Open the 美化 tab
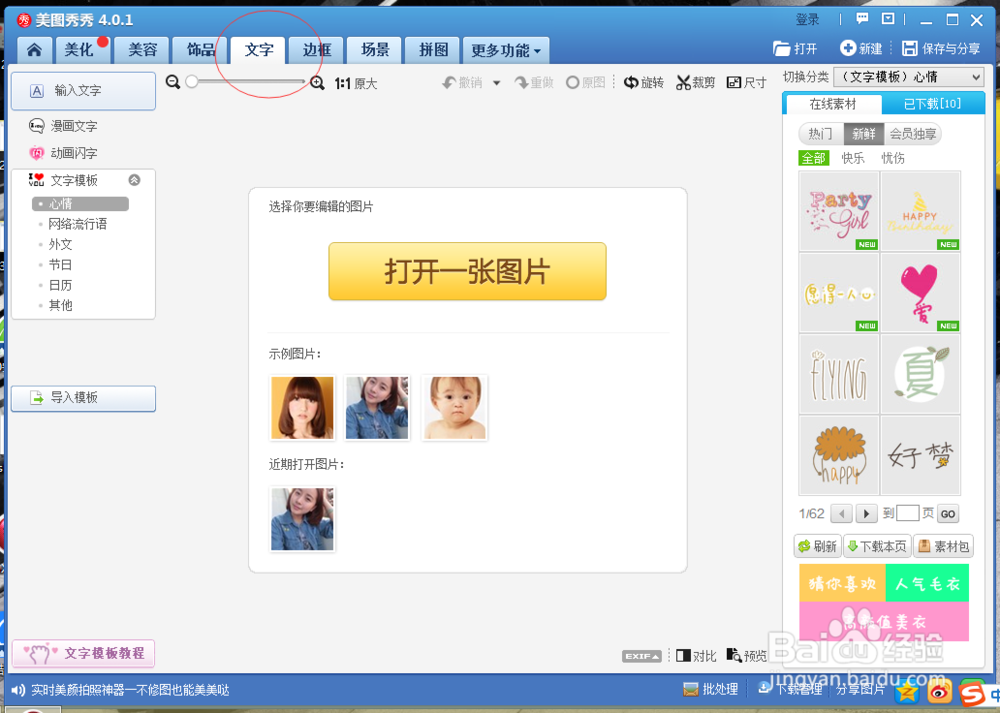 point(82,50)
